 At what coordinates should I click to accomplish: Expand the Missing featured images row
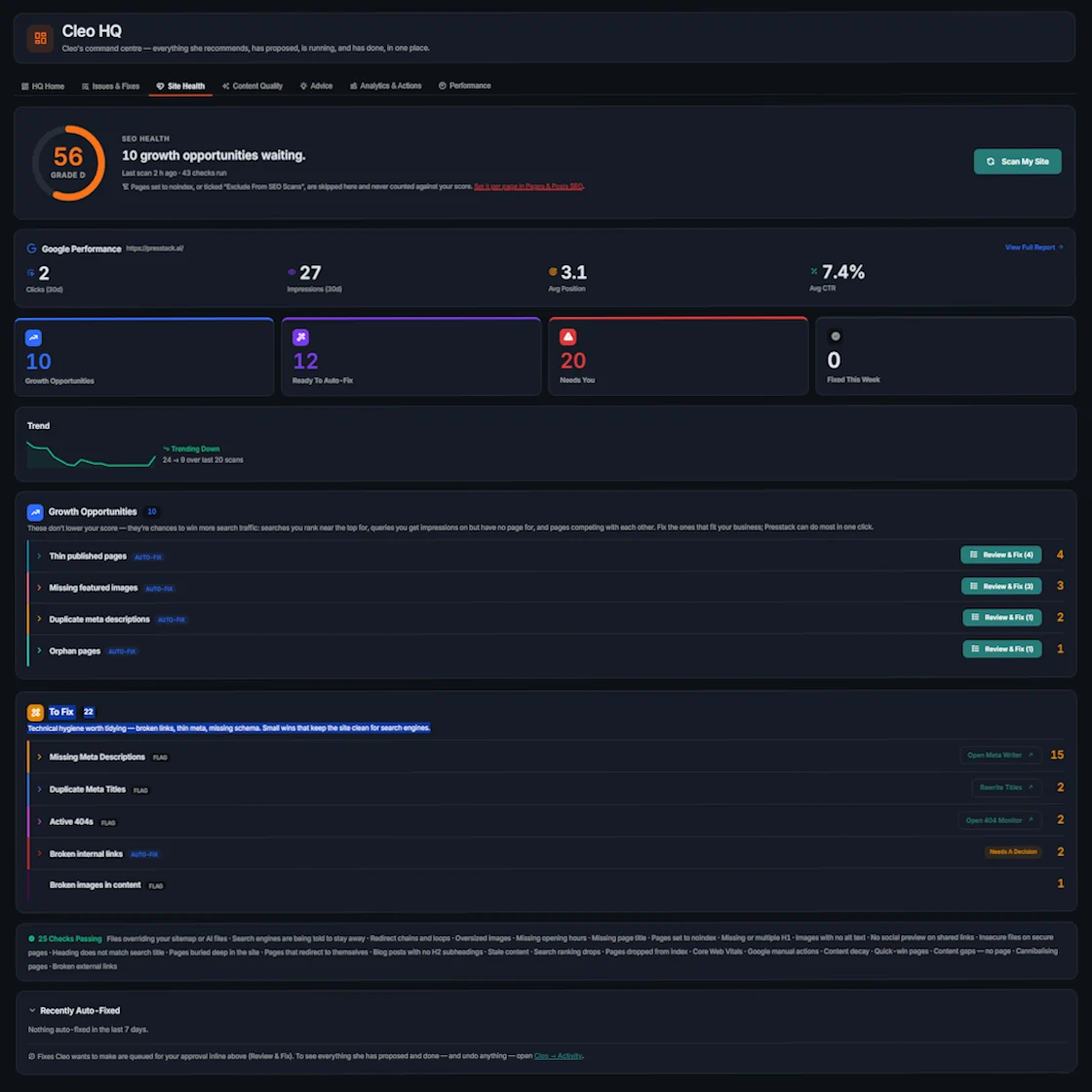[39, 588]
